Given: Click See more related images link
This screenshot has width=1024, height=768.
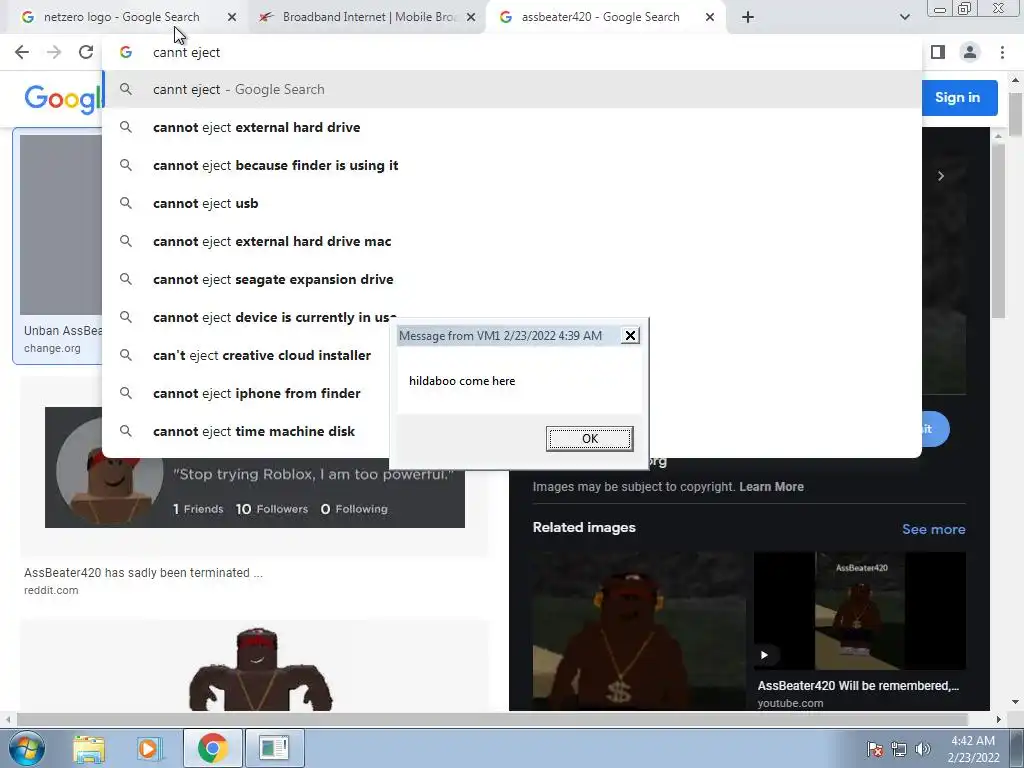Looking at the screenshot, I should pos(933,530).
